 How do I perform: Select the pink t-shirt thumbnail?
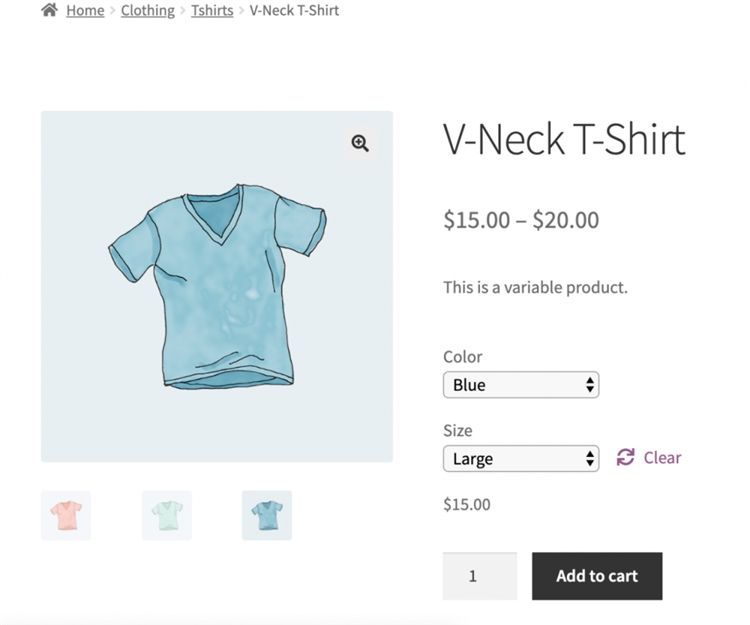click(66, 515)
